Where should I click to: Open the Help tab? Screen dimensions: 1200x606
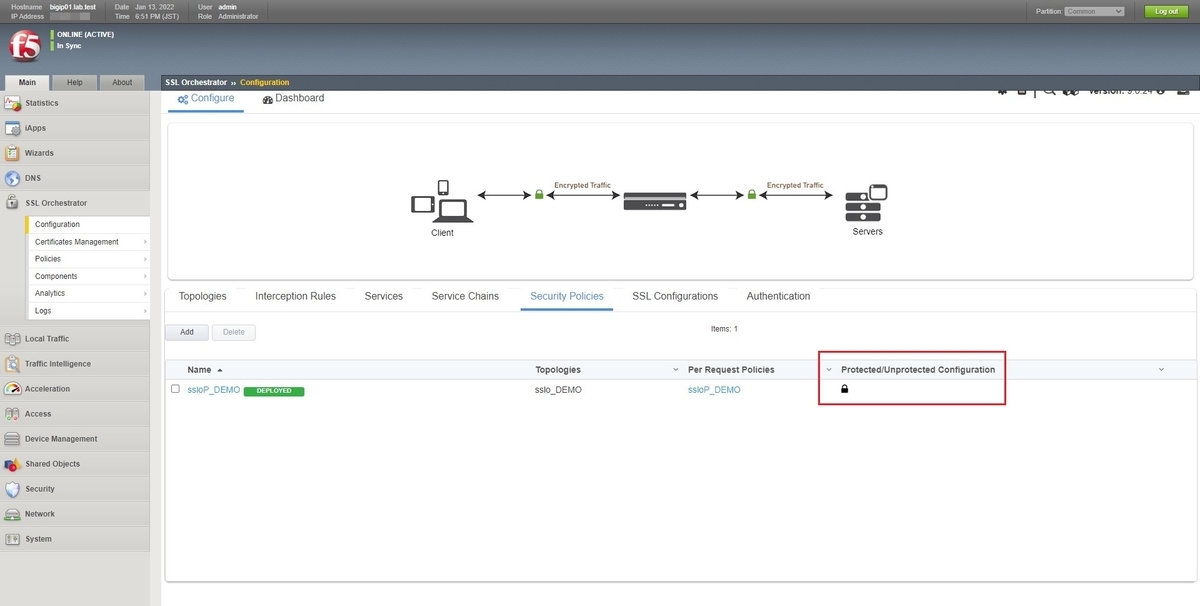(x=75, y=83)
